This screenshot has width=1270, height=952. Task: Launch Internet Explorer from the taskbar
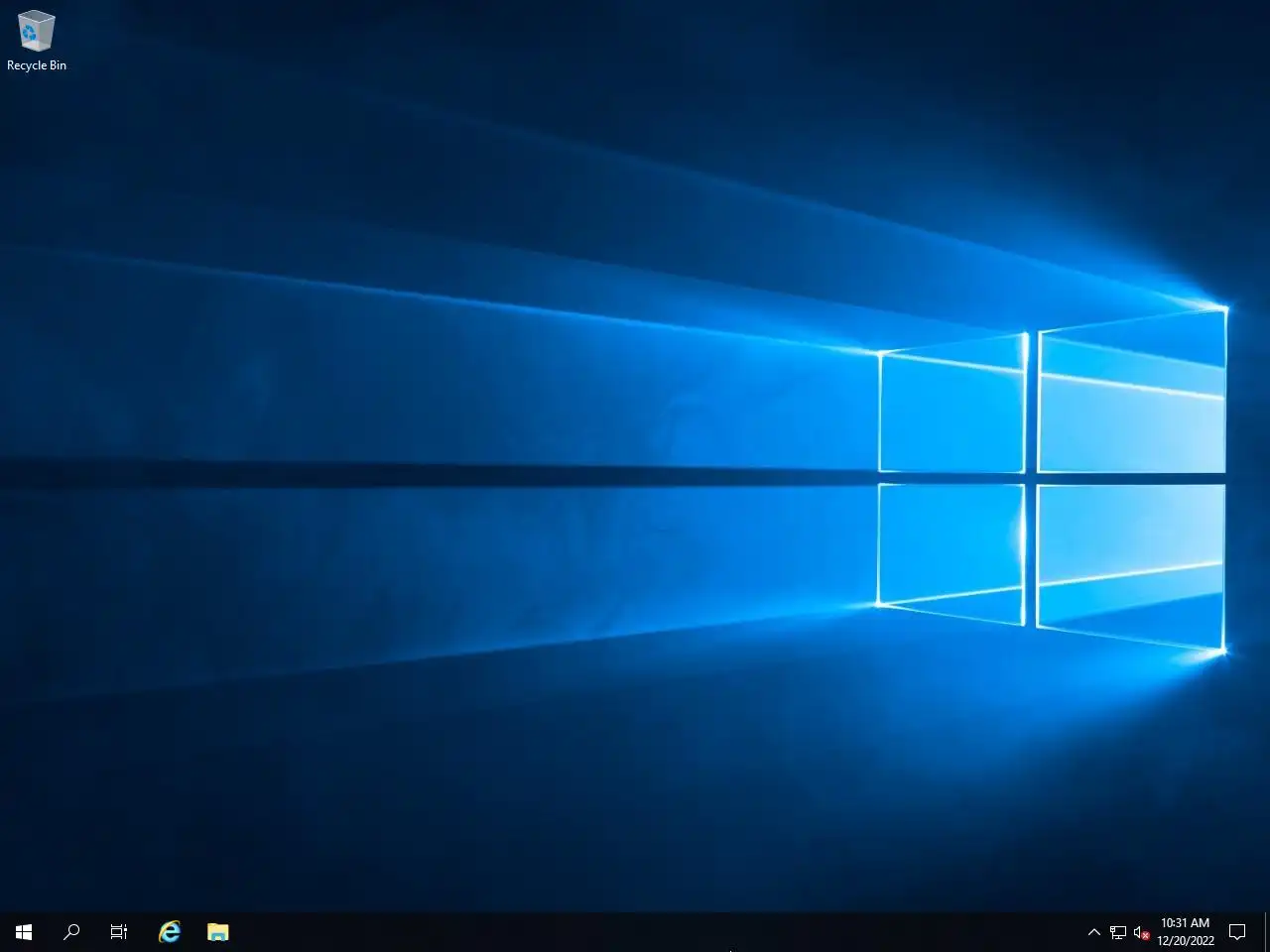[x=171, y=932]
